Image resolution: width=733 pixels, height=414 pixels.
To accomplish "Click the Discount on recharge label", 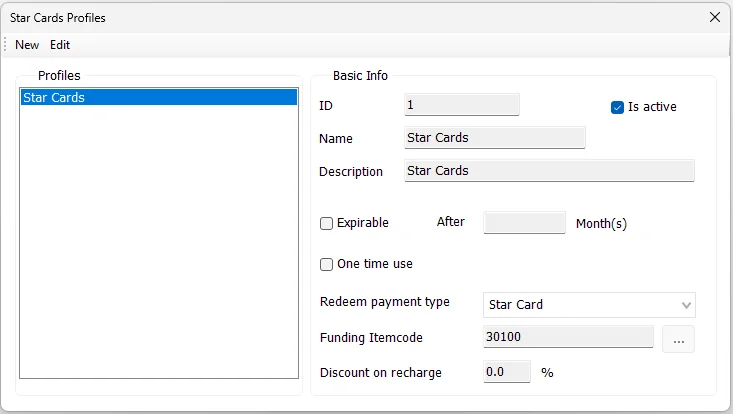I will [x=381, y=373].
